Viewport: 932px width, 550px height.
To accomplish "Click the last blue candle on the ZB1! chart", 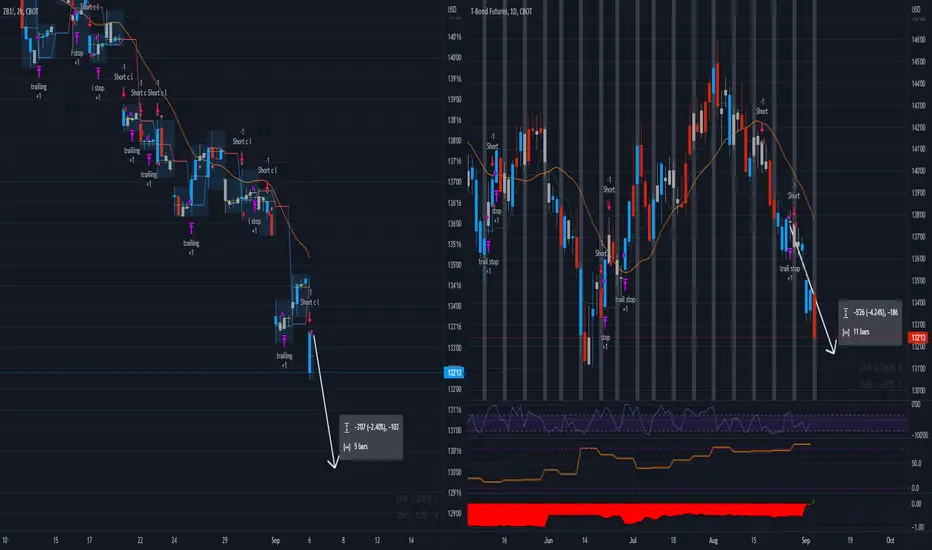I will [x=310, y=355].
